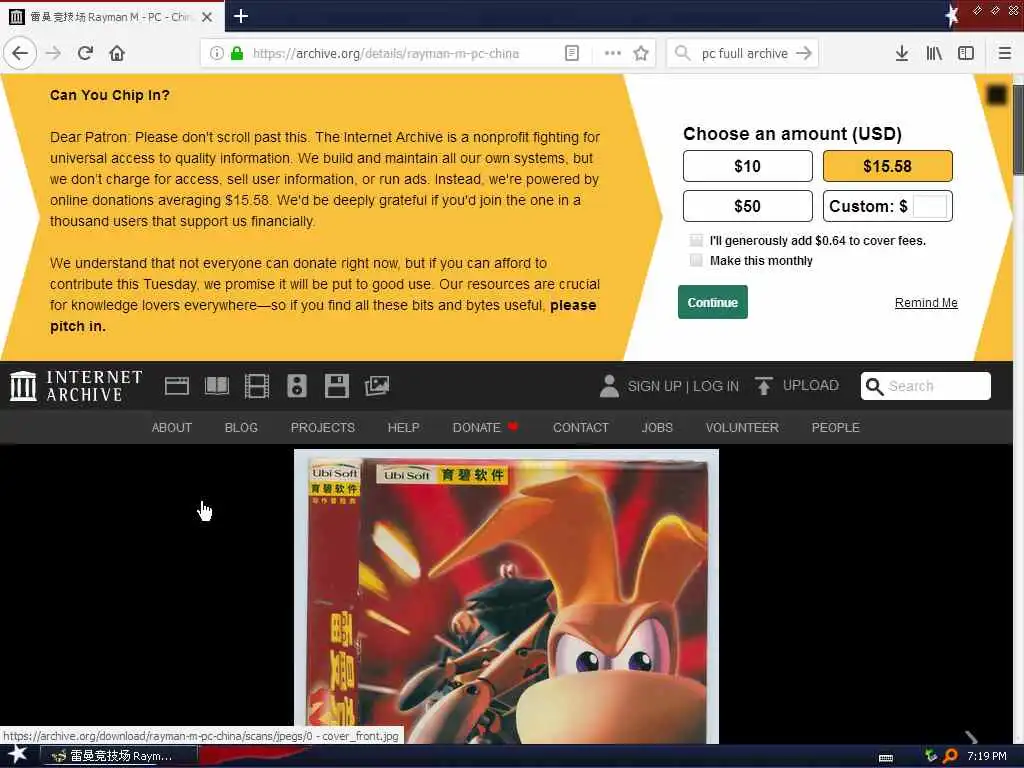Check 'add $0.64 to cover fees'
Screen dimensions: 1024x768
click(x=696, y=240)
